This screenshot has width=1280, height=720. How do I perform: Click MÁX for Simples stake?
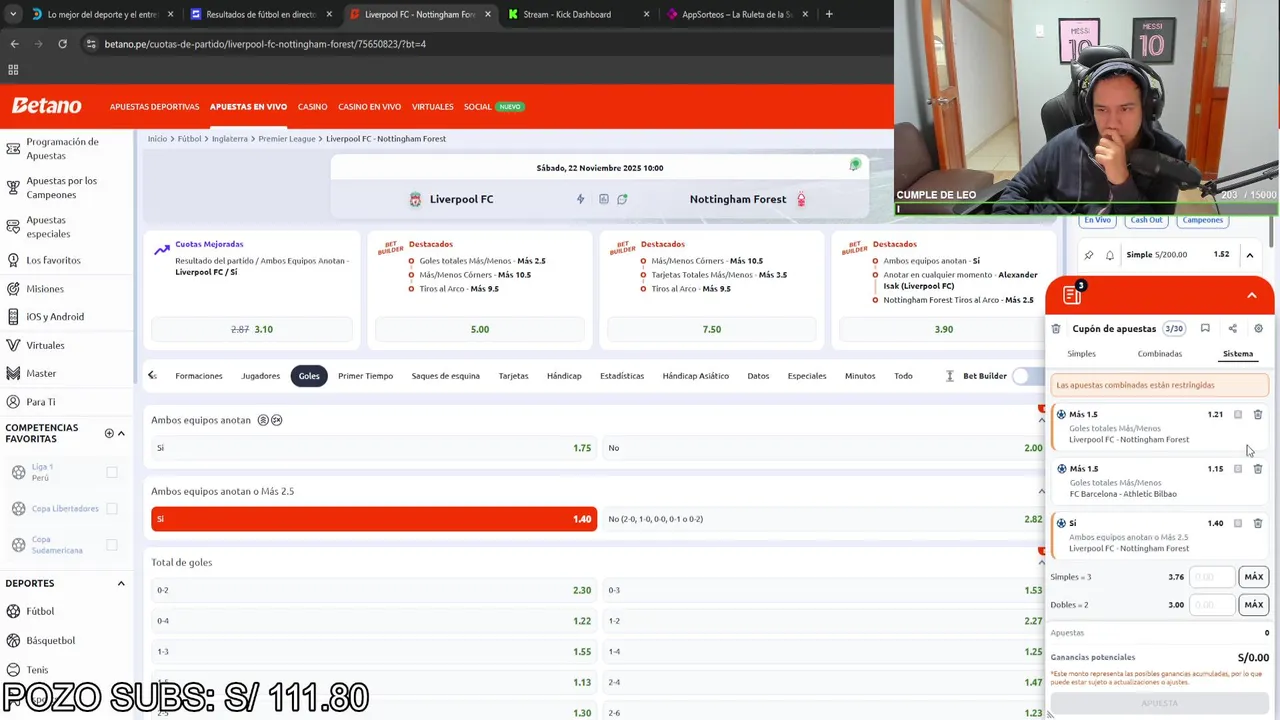[1254, 577]
